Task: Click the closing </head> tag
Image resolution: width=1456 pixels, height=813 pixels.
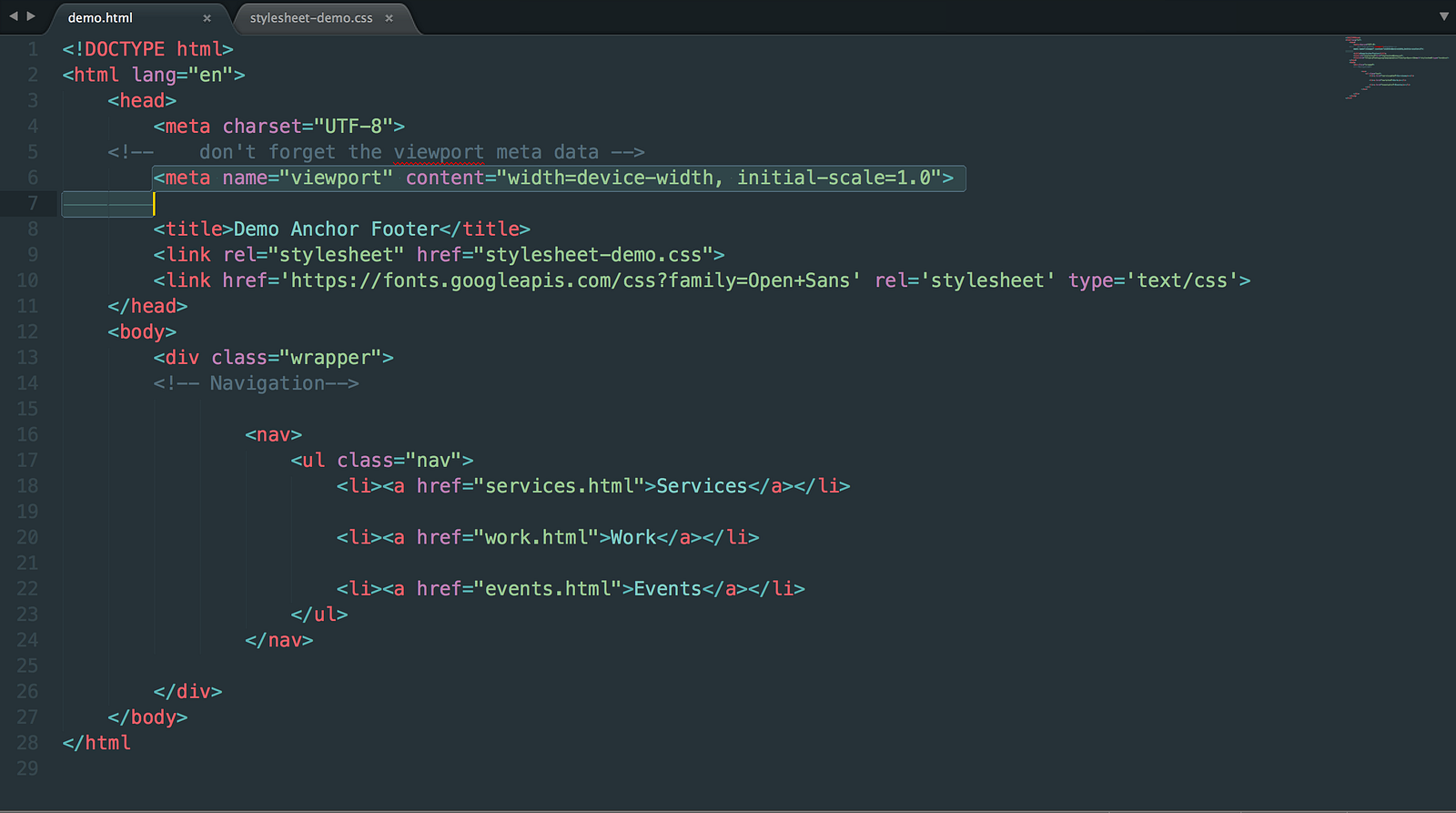Action: click(147, 306)
